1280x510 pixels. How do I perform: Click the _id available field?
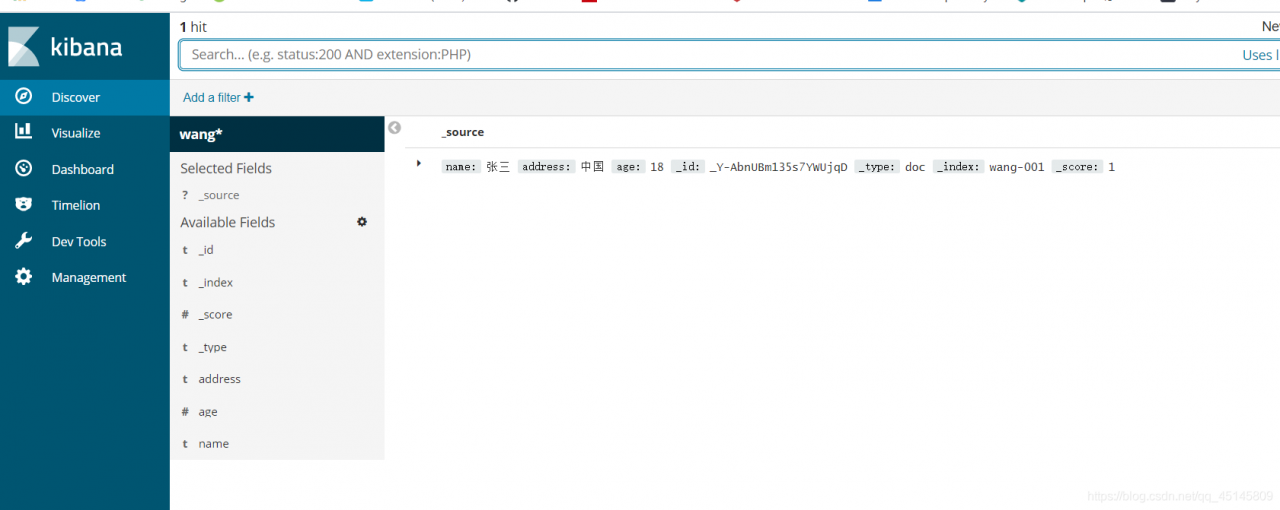[x=205, y=250]
